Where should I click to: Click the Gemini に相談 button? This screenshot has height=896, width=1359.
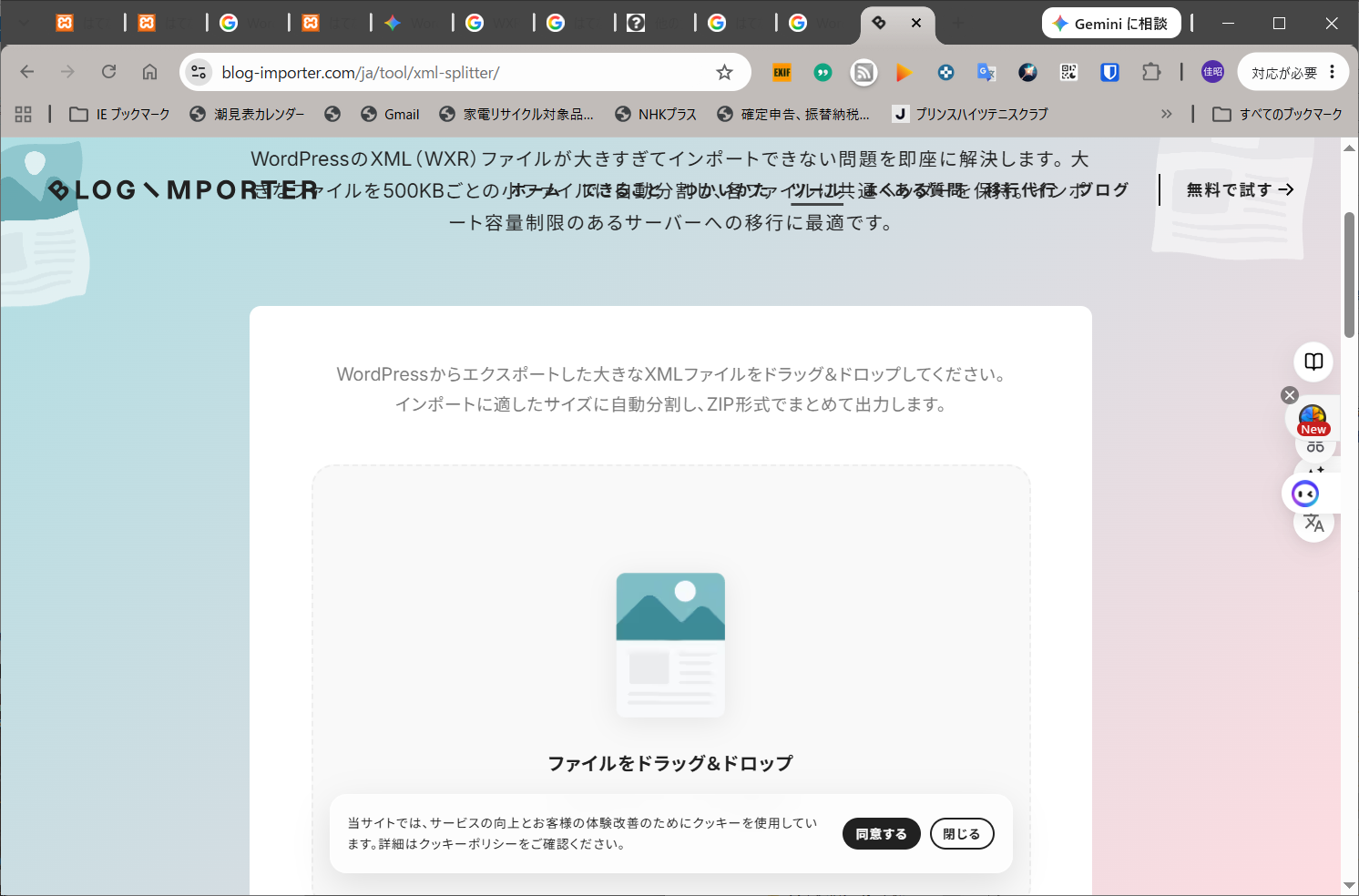click(1111, 24)
